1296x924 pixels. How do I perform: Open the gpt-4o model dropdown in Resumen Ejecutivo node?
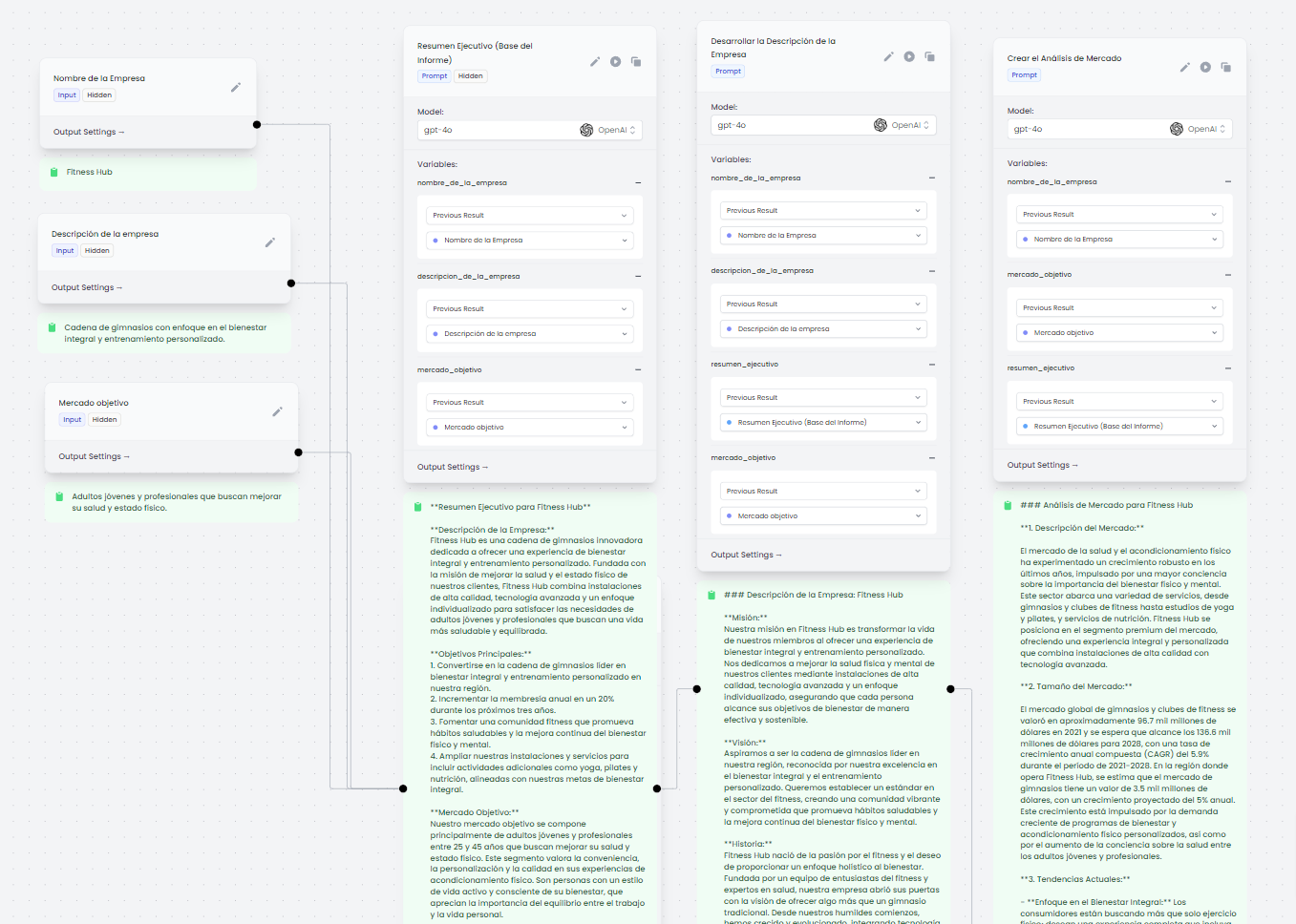(x=529, y=130)
